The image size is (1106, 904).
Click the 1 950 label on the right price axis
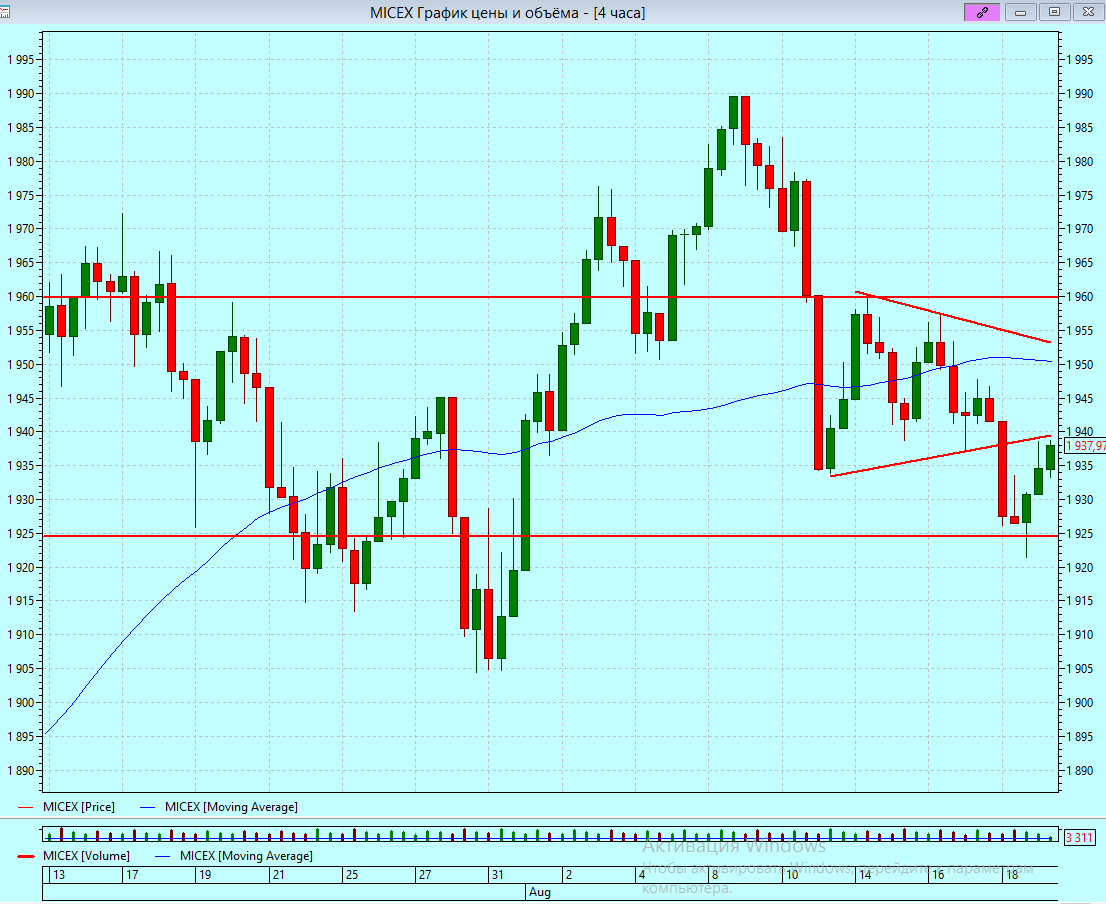(x=1080, y=365)
